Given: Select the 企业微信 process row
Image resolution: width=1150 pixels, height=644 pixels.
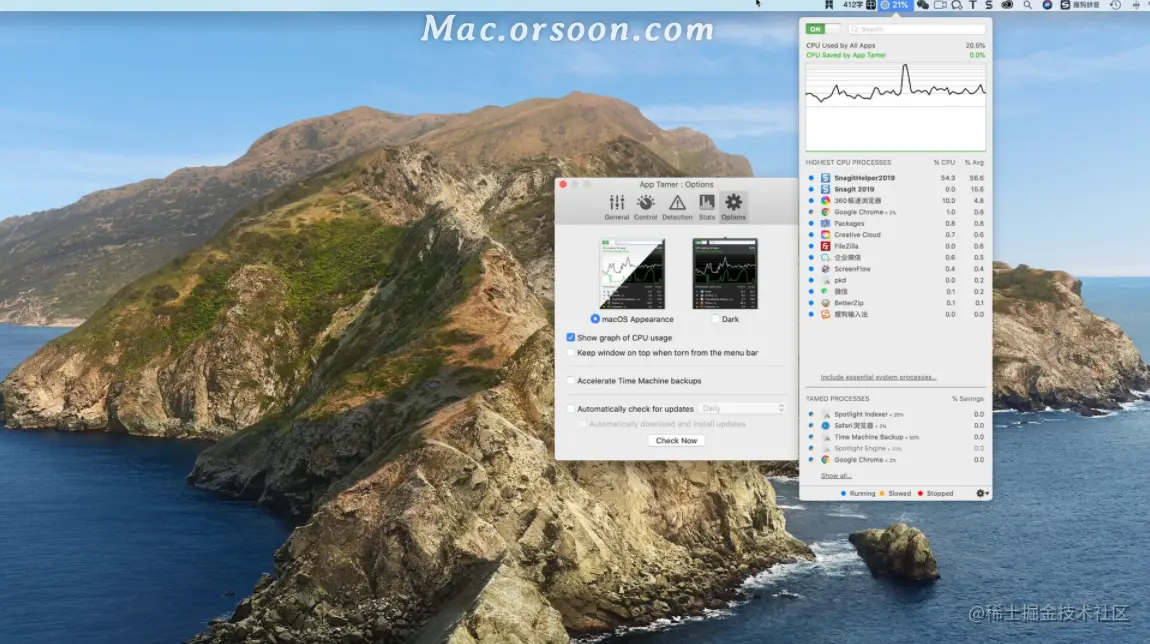Looking at the screenshot, I should pyautogui.click(x=896, y=257).
